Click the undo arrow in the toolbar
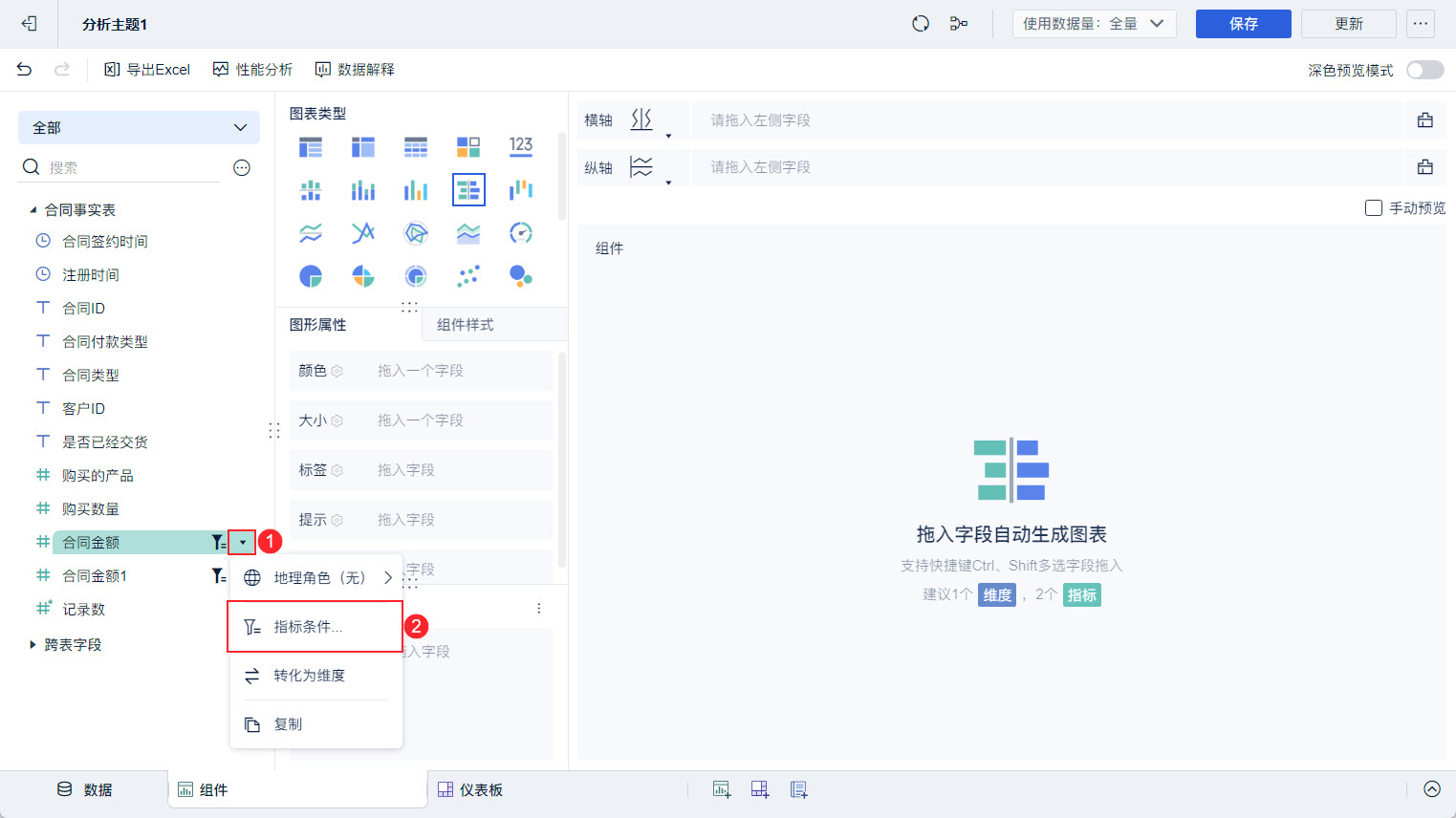The image size is (1456, 818). (25, 69)
